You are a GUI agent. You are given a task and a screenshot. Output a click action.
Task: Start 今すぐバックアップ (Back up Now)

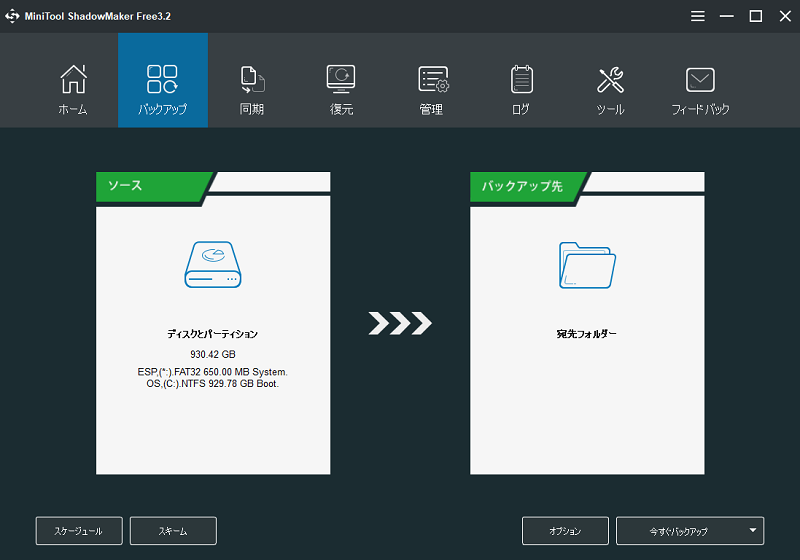pyautogui.click(x=679, y=531)
